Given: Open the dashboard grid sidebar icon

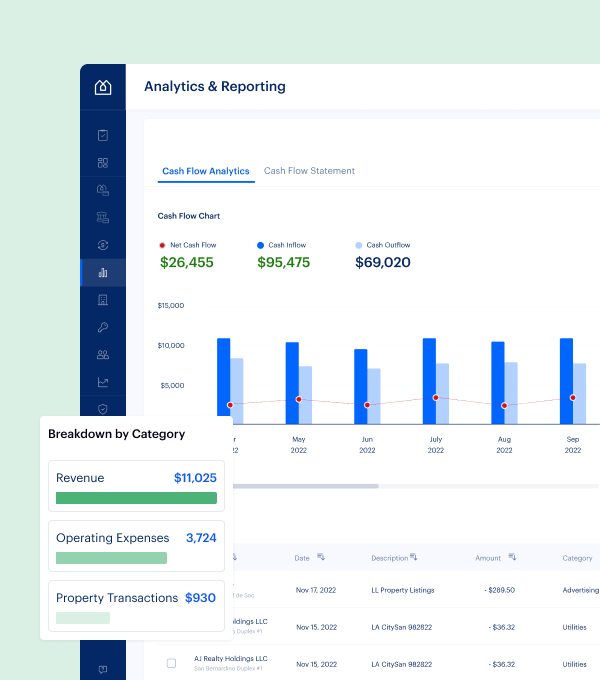Looking at the screenshot, I should [x=103, y=163].
